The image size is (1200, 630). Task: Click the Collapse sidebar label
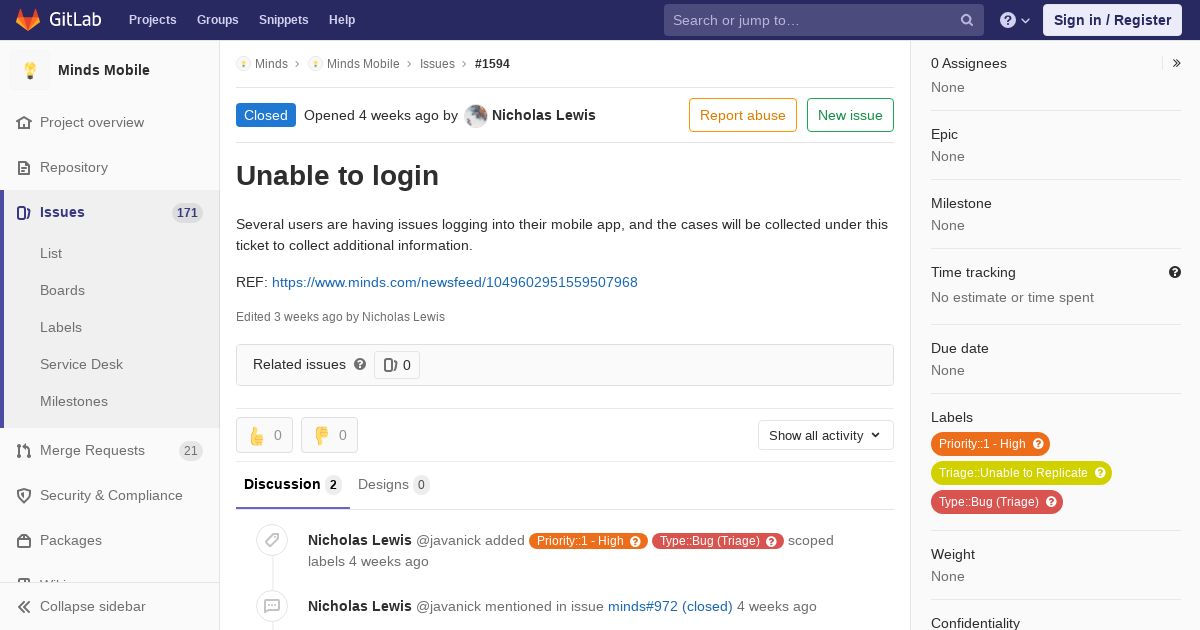pyautogui.click(x=93, y=607)
